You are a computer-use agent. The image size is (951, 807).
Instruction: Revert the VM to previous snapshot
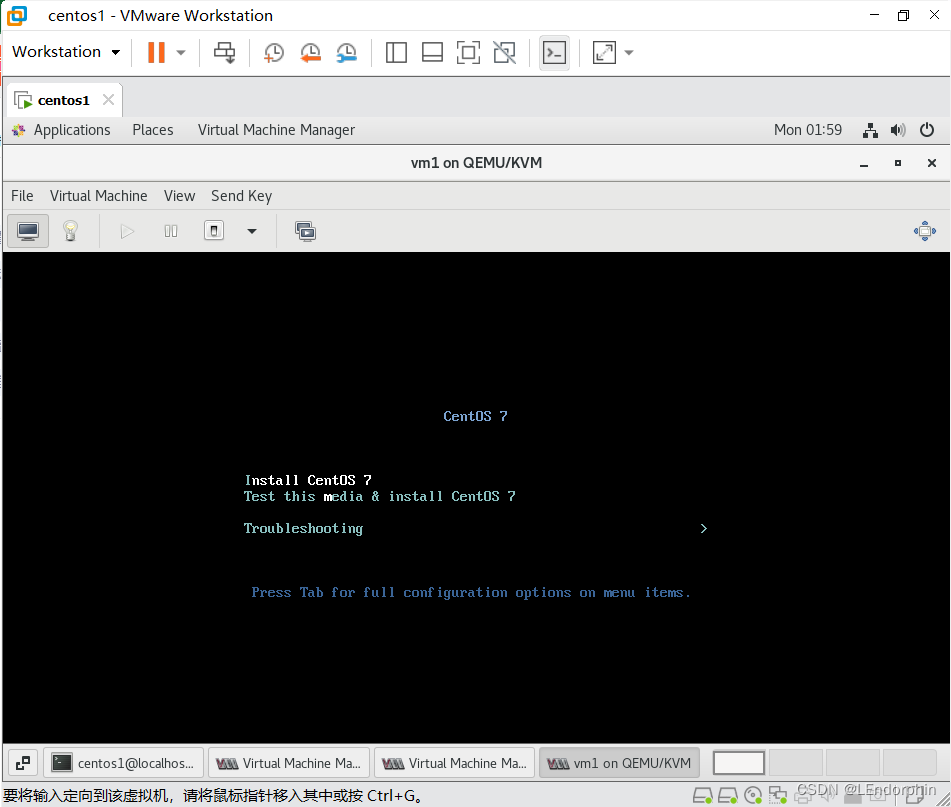pos(310,53)
